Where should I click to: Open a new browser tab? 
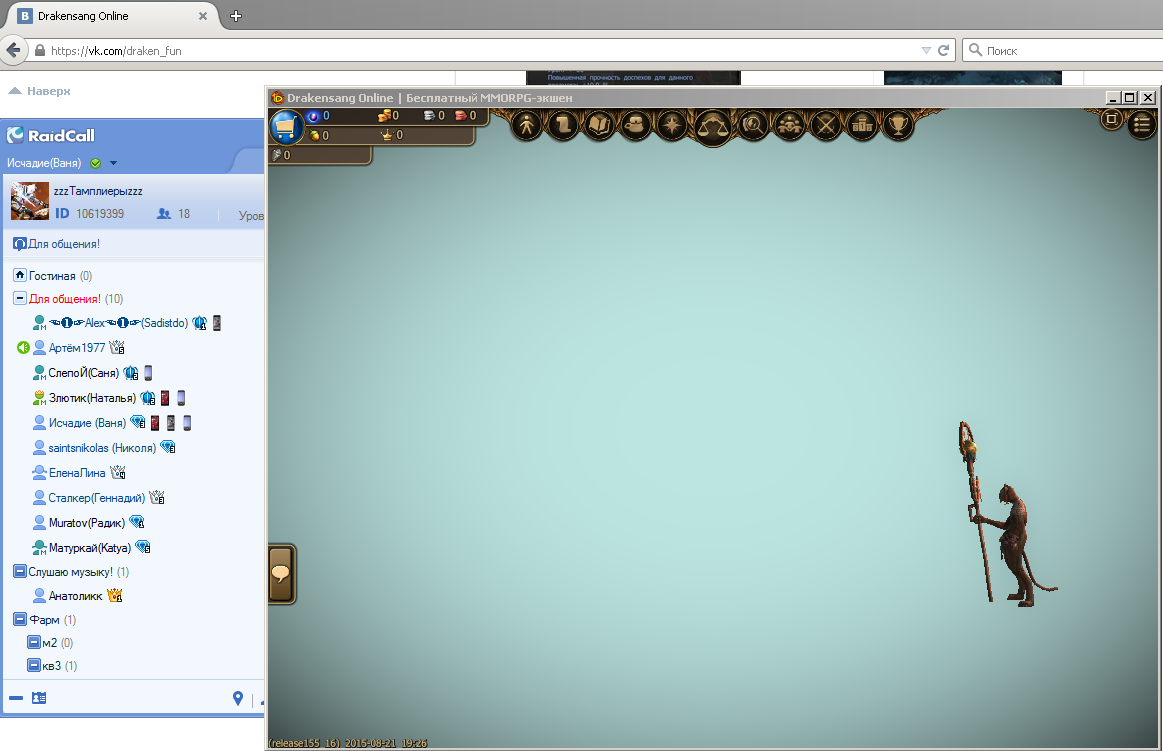(236, 16)
